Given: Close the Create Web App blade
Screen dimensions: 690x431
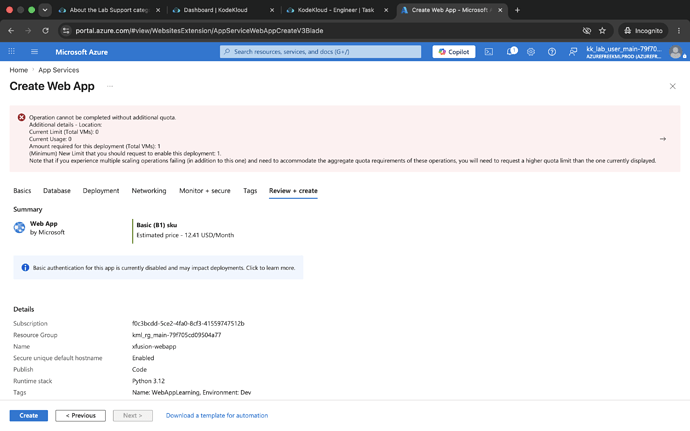Looking at the screenshot, I should point(672,86).
